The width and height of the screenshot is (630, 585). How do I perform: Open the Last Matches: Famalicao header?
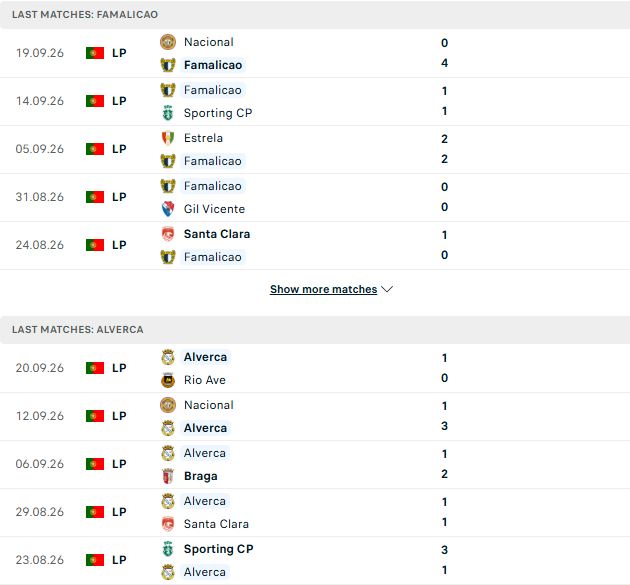point(315,14)
